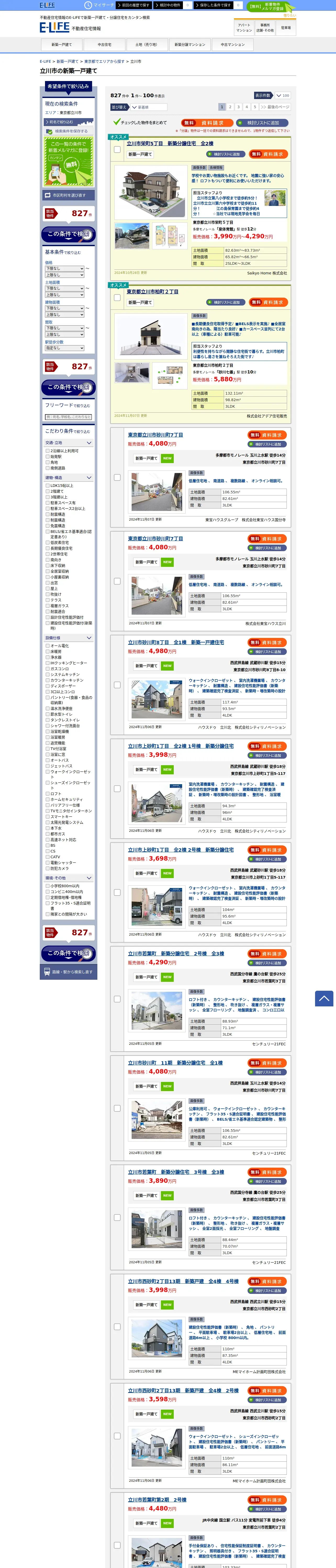Click the last search button near 827件
Screen dimensions: 336x1568
pos(68,953)
